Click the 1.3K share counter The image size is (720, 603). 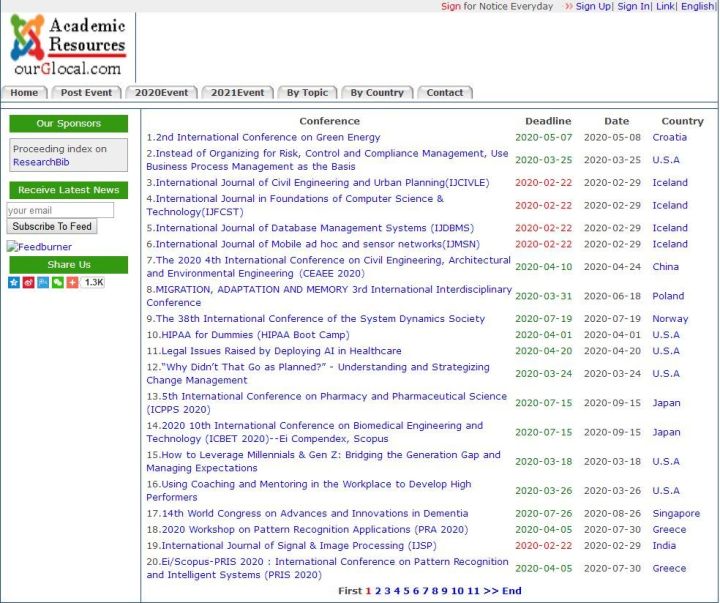coord(93,282)
